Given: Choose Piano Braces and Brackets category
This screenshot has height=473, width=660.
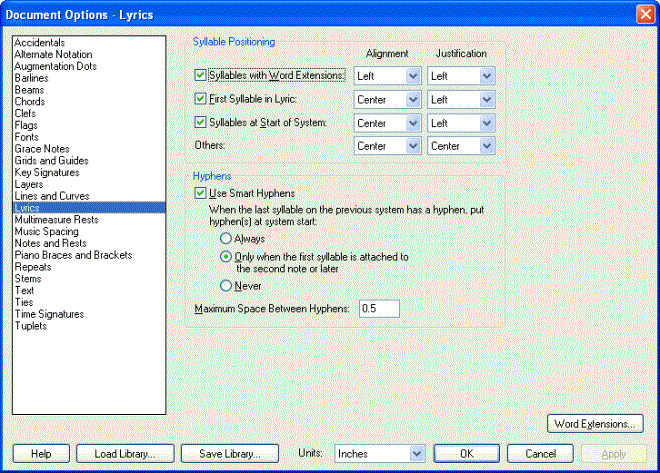Looking at the screenshot, I should (x=73, y=255).
